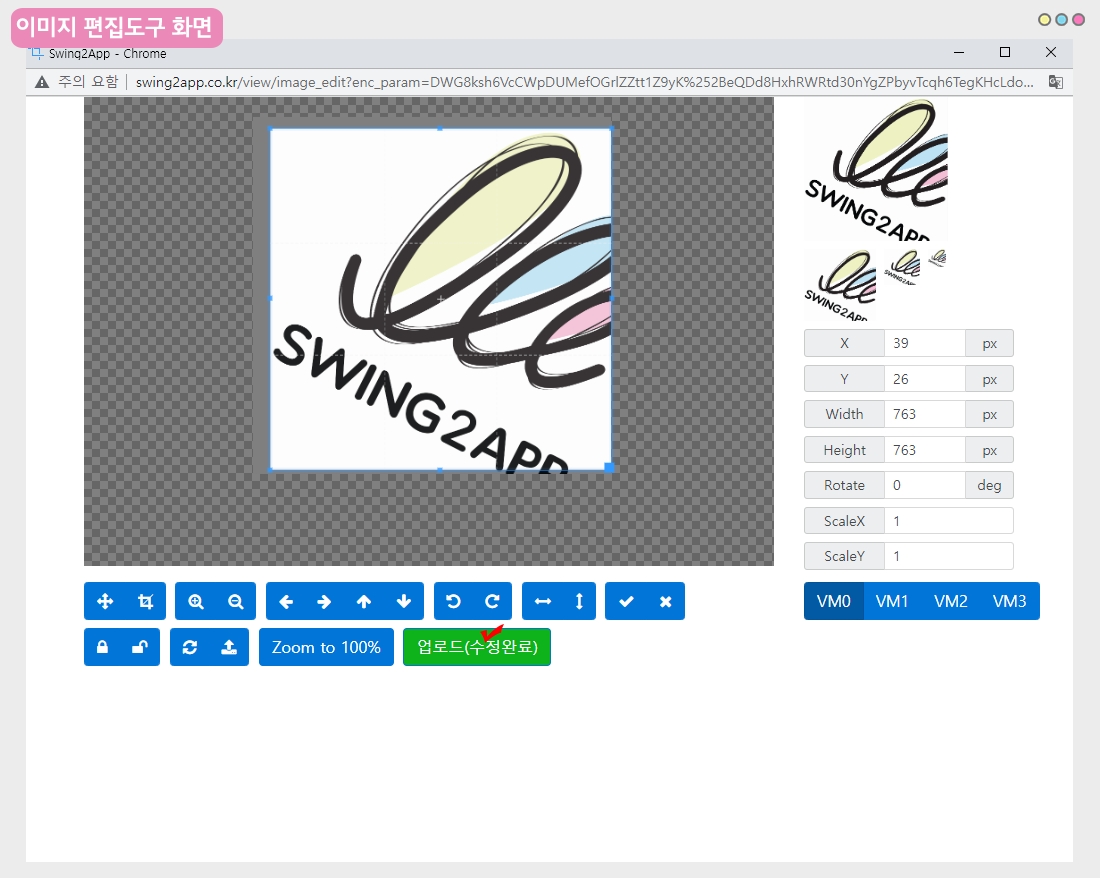Viewport: 1100px width, 878px height.
Task: Focus the Y position field
Action: tap(925, 379)
